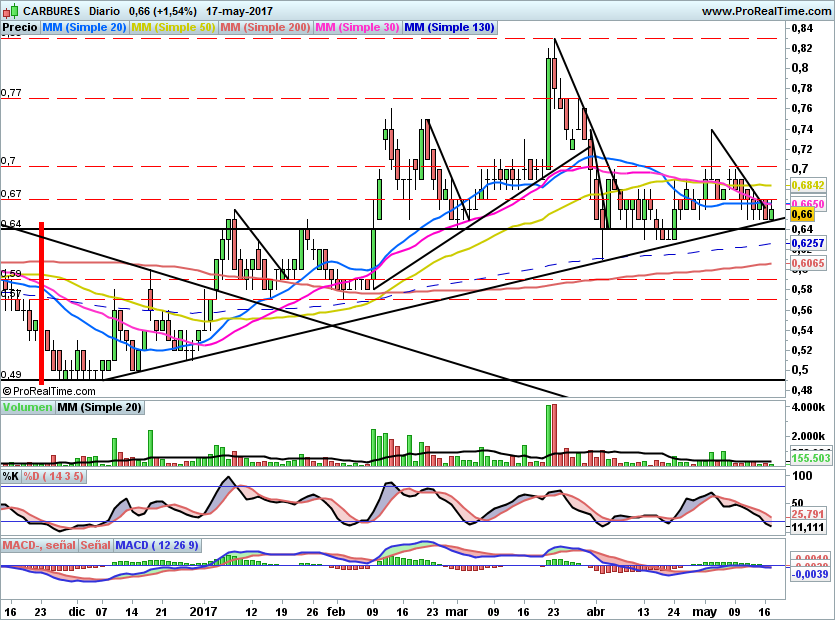Viewport: 835px width, 620px height.
Task: Select the volume MM (Simple 20) label
Action: tap(99, 407)
